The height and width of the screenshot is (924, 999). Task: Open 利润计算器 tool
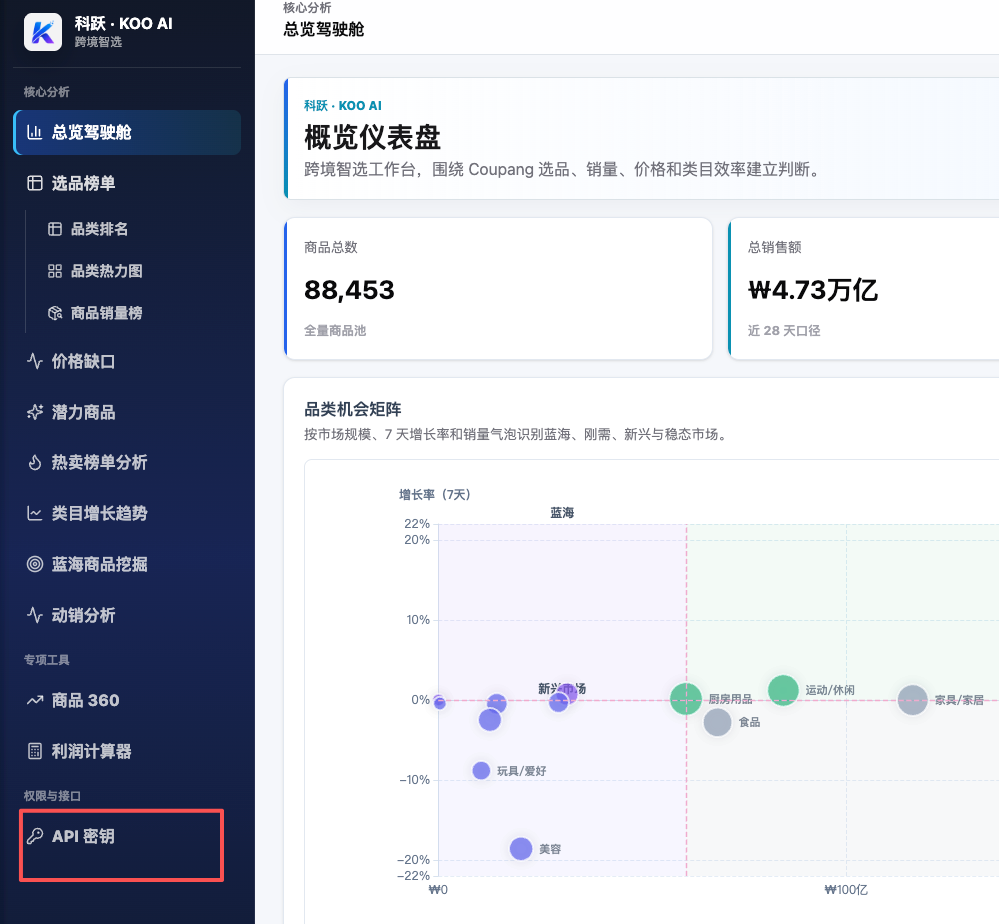pyautogui.click(x=127, y=752)
